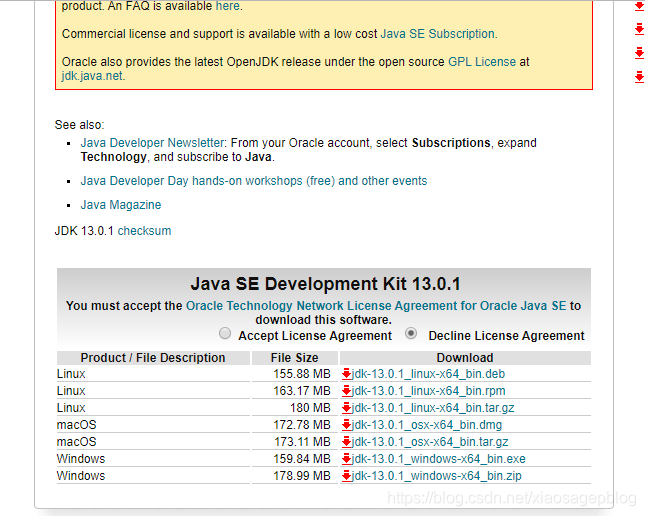Open GPL License link
This screenshot has height=516, width=645.
pyautogui.click(x=482, y=62)
